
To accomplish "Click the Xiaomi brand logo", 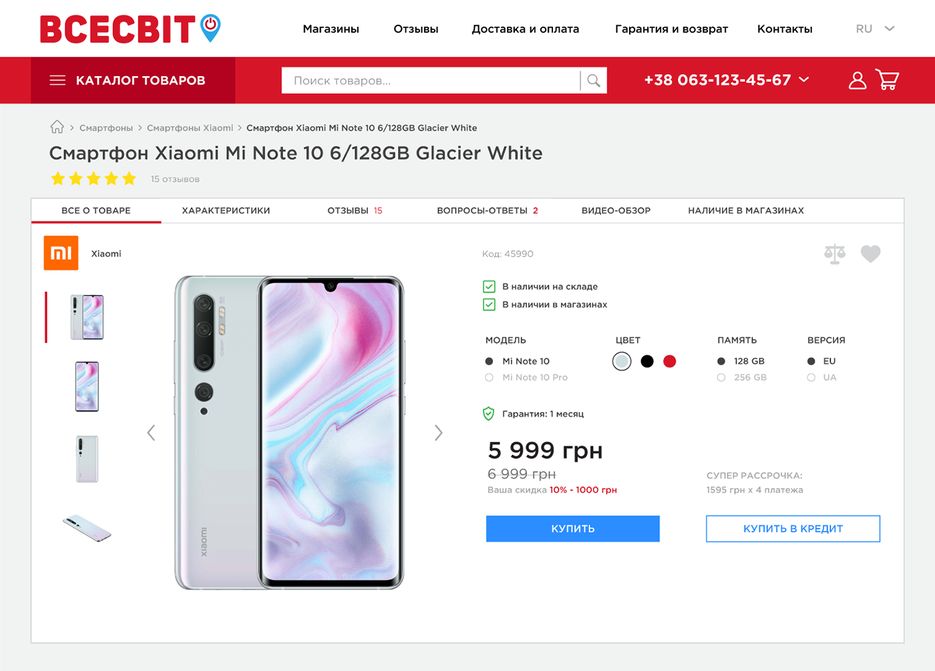I will (61, 253).
